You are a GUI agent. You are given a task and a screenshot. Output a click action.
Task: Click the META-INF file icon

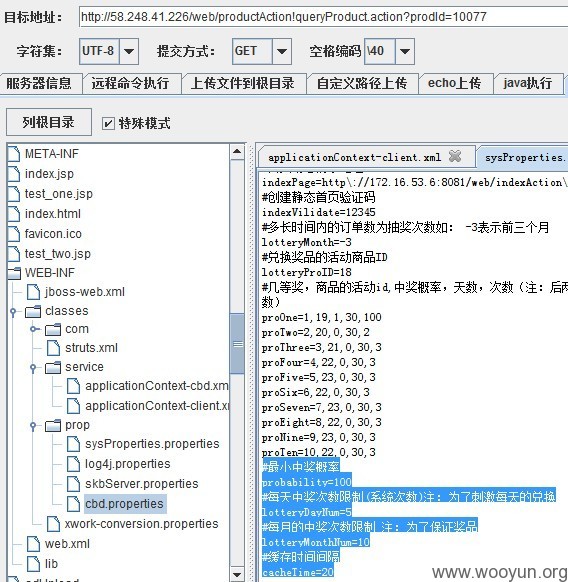(14, 153)
